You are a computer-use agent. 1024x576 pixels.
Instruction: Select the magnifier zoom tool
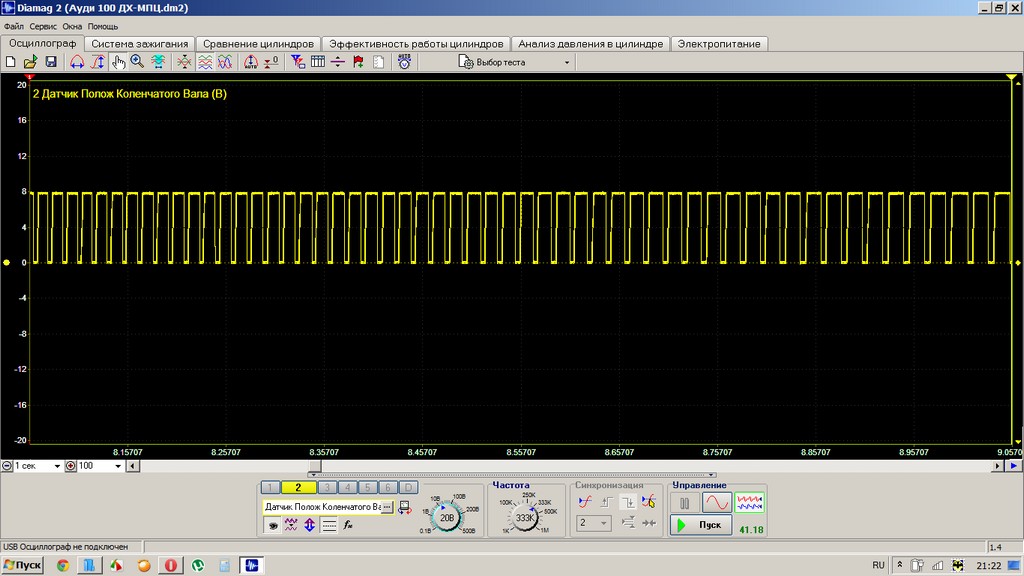pyautogui.click(x=137, y=62)
